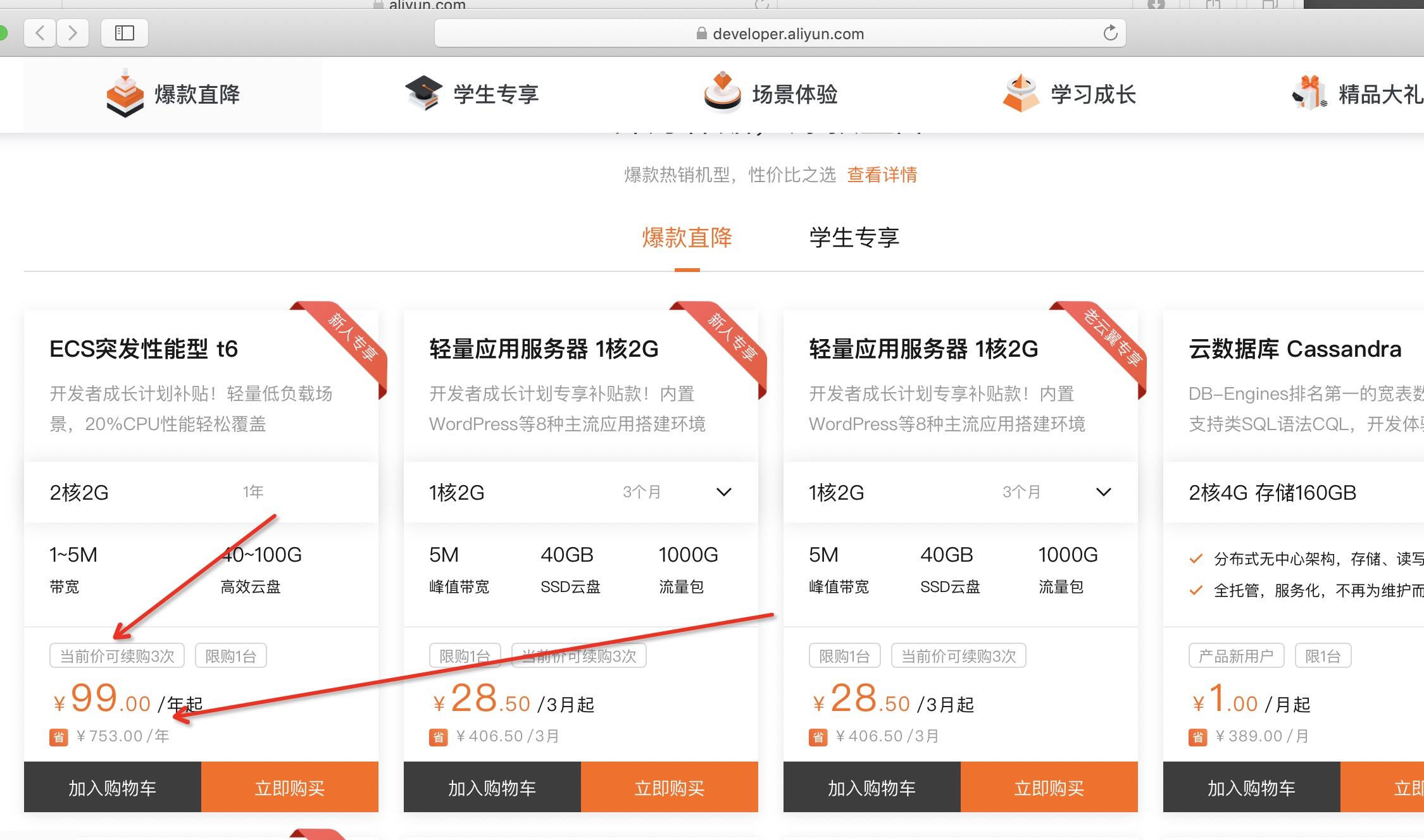Open 云数据库 Cassandra card title

tap(1295, 349)
